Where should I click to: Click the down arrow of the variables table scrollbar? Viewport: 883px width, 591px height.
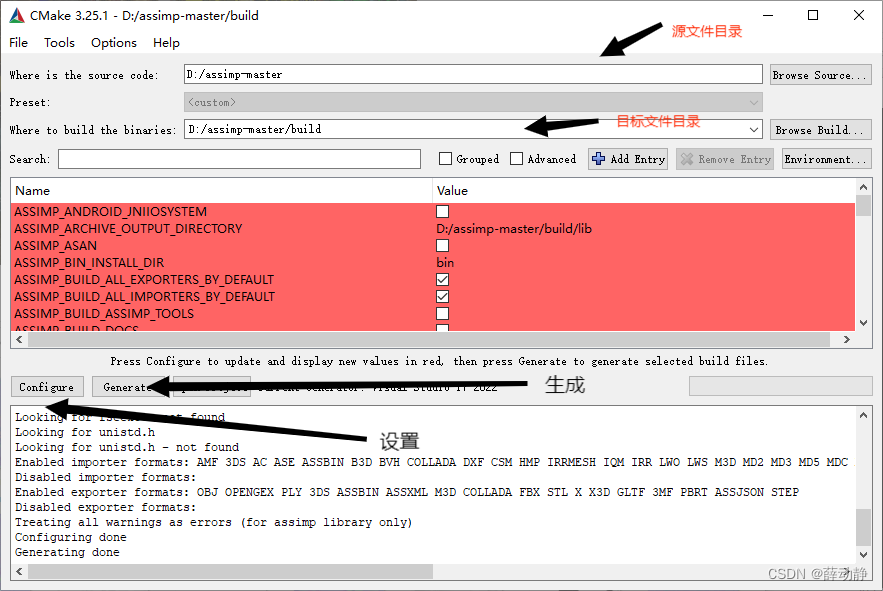(862, 322)
